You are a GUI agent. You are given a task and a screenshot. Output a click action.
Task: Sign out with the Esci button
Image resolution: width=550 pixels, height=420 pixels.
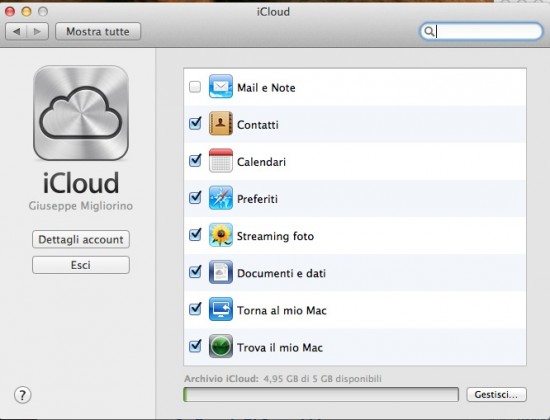point(81,265)
